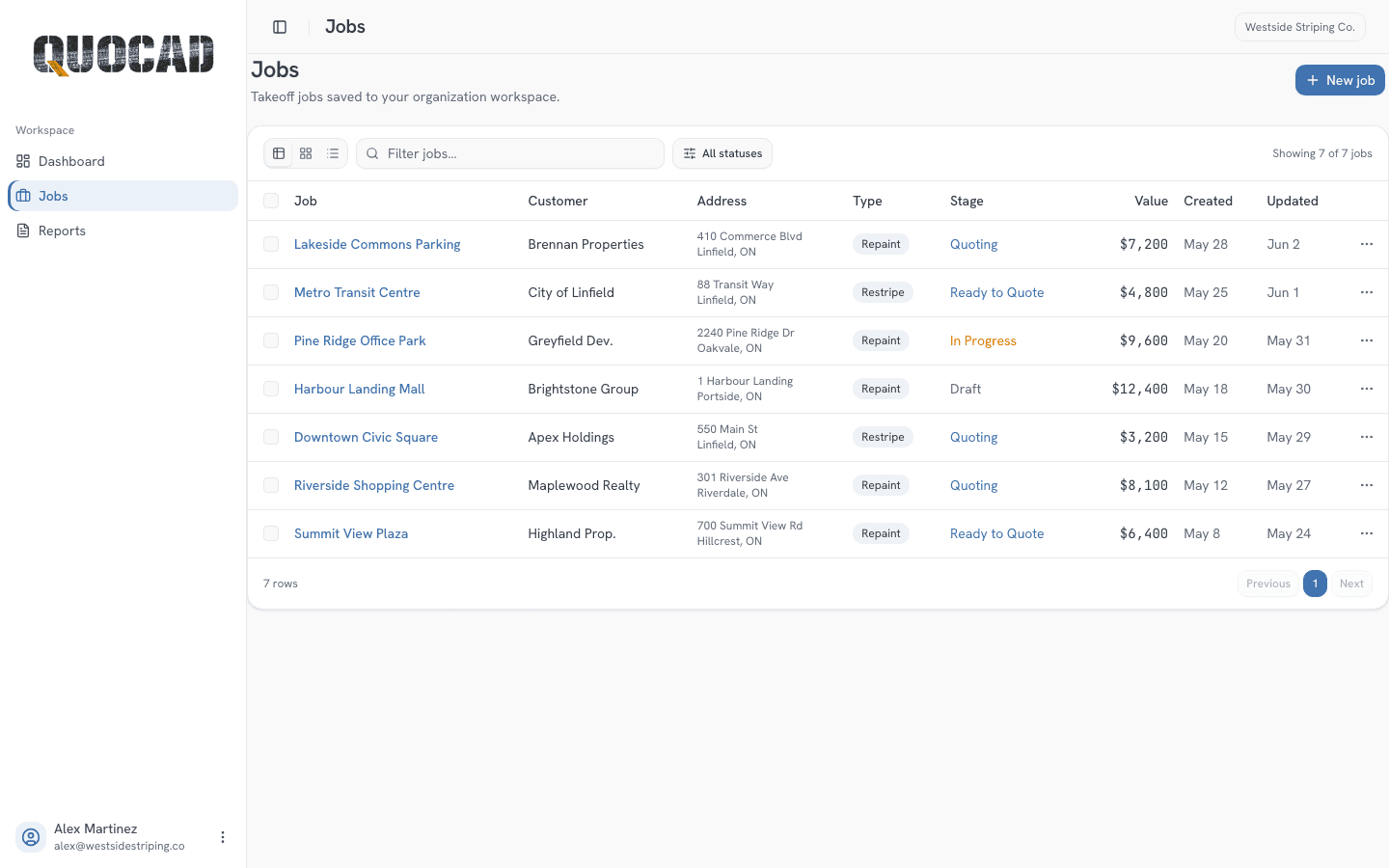
Task: Open Riverside Shopping Centre job link
Action: 374,485
